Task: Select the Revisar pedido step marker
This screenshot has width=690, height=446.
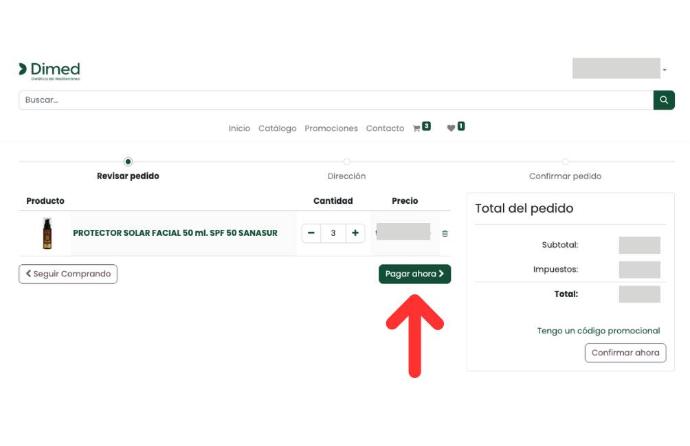Action: point(128,162)
